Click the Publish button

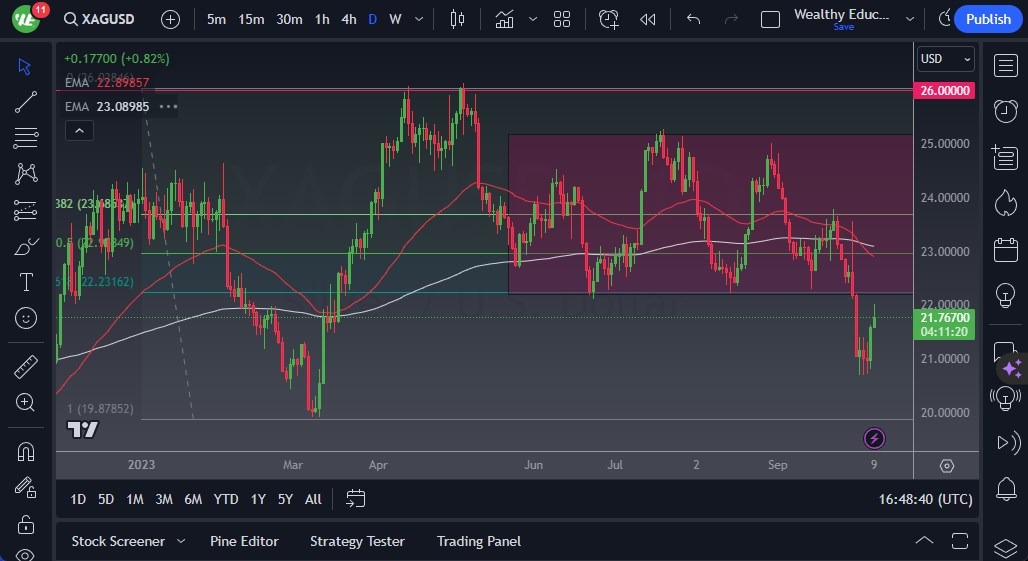point(987,19)
